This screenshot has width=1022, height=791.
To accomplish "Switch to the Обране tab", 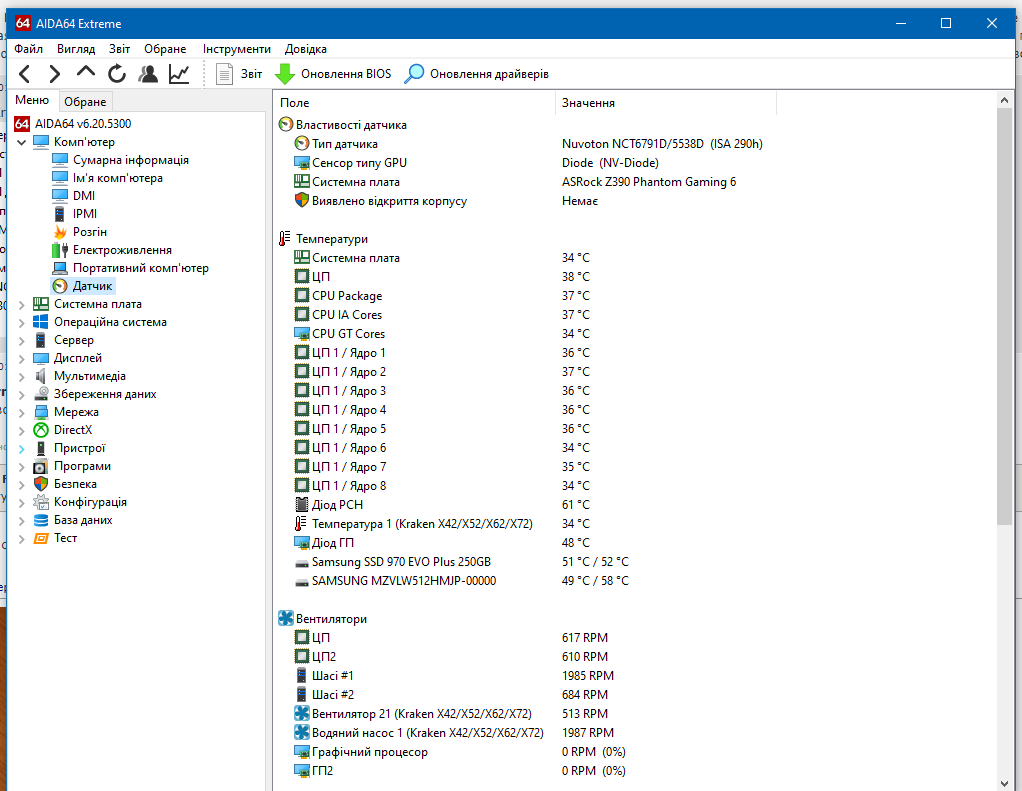I will (x=85, y=102).
